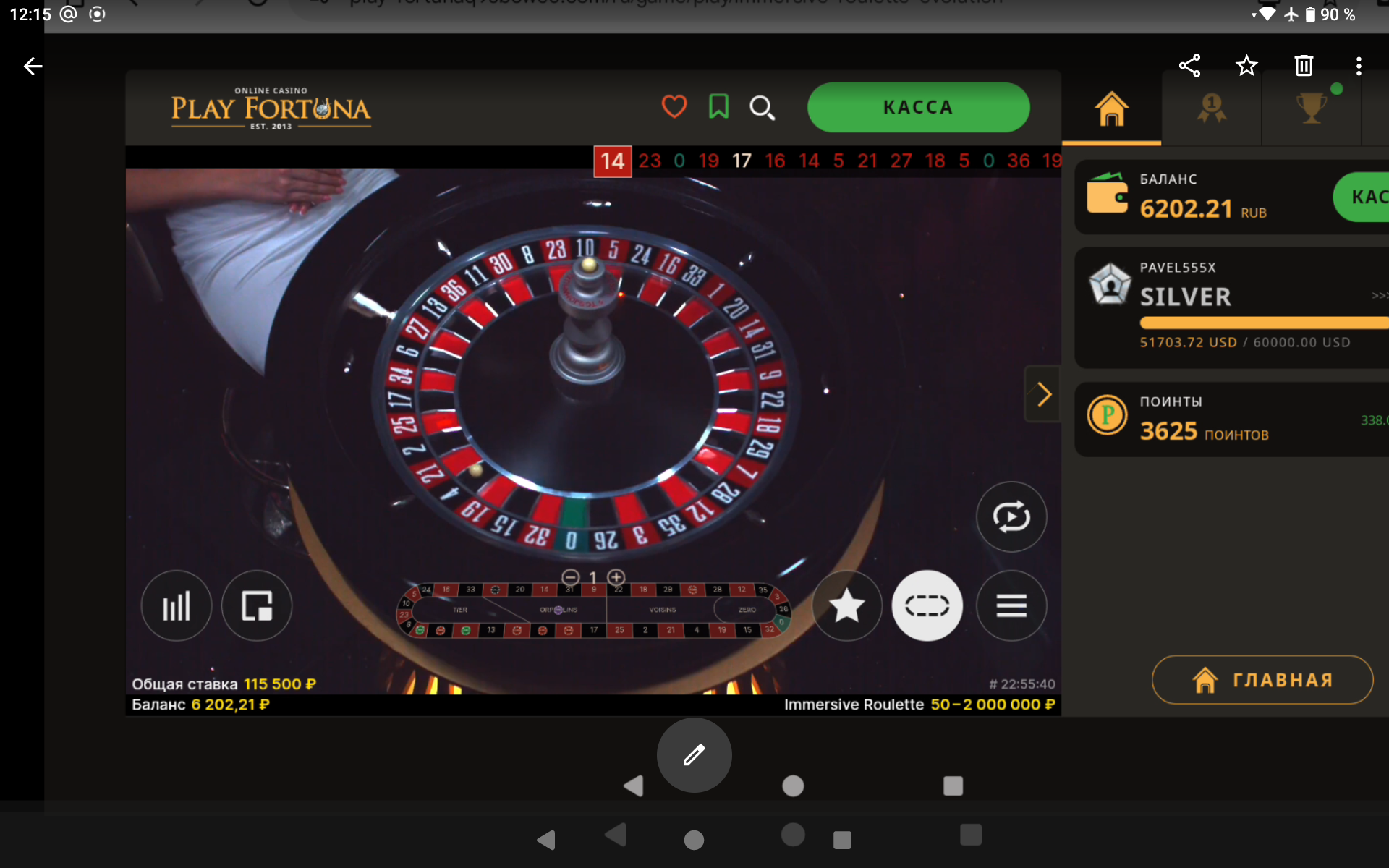Click the green bookmark icon
This screenshot has height=868, width=1389.
[718, 107]
